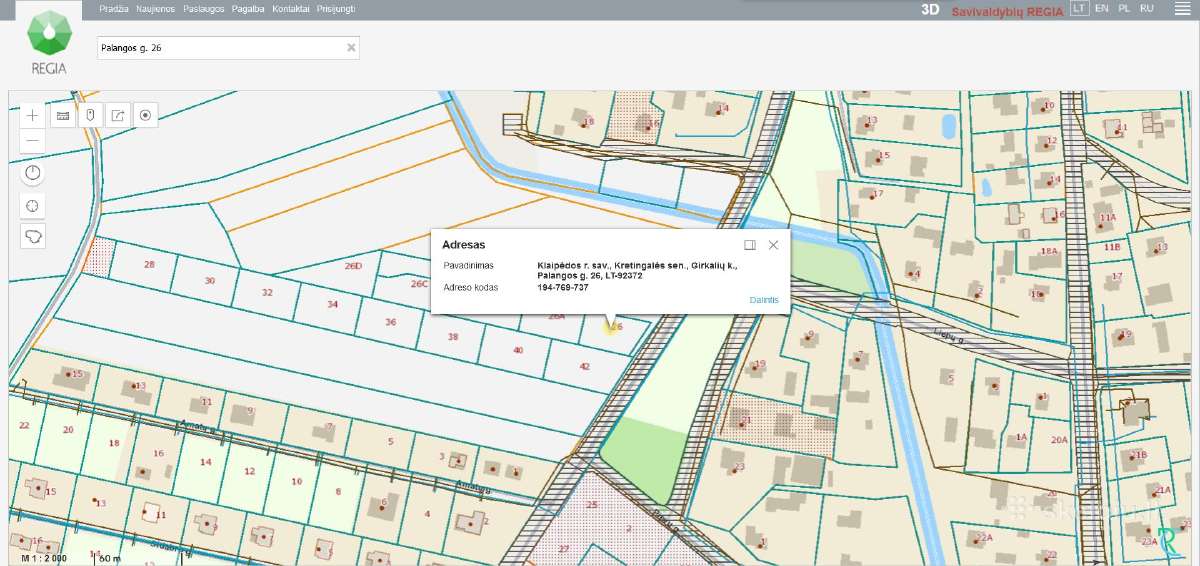Select the ruler measurement tool
This screenshot has width=1200, height=566.
point(63,116)
